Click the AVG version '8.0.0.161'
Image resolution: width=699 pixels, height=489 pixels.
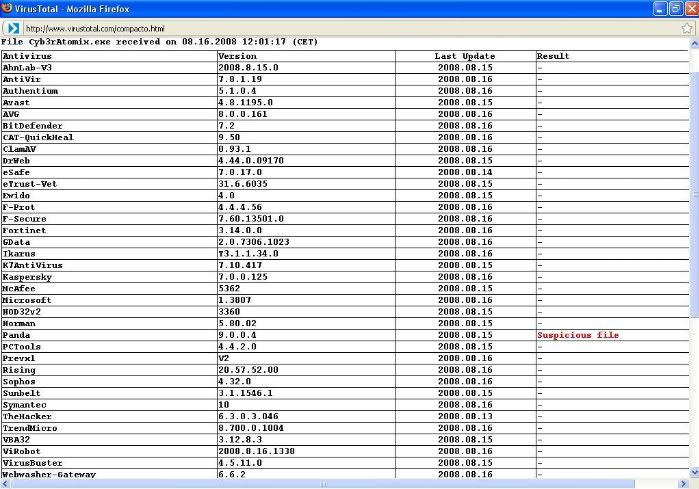tap(243, 114)
